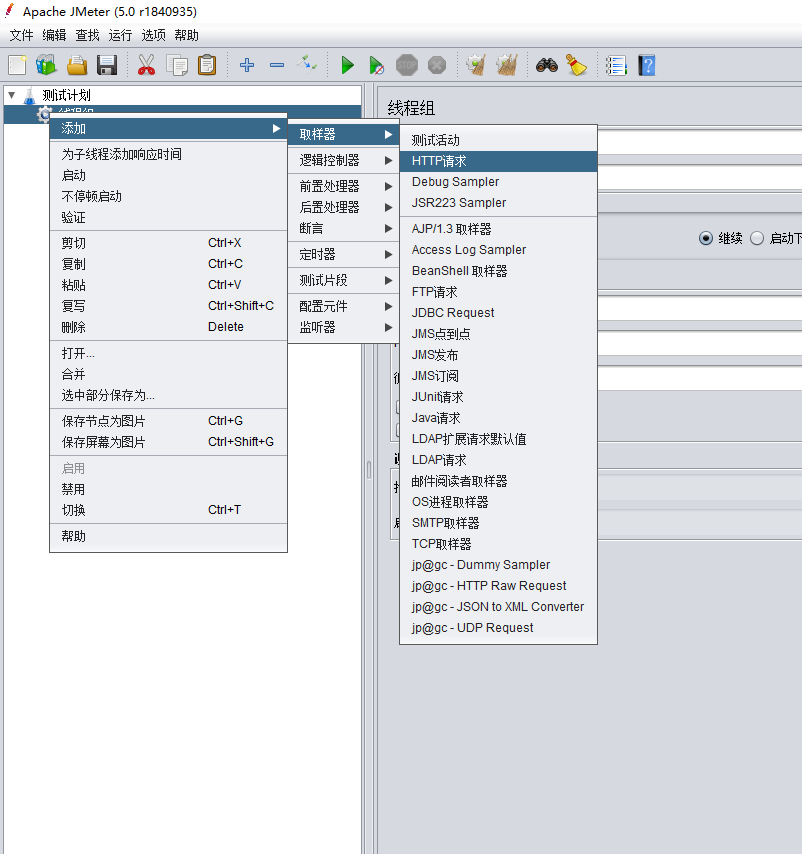Expand the 测试片段 submenu
The image size is (802, 854).
[344, 280]
